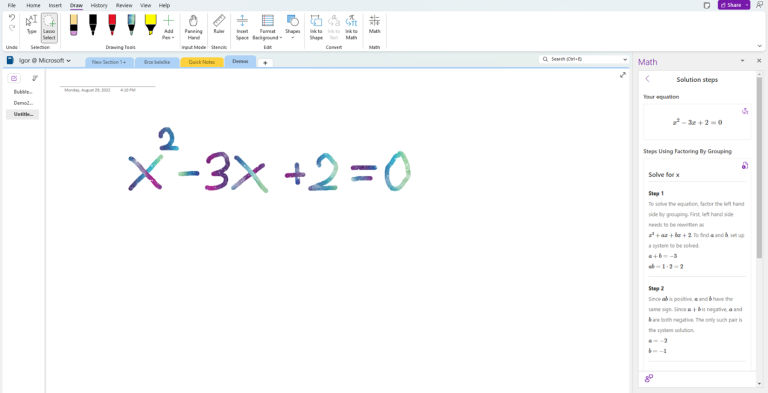Choose the eraser tool in Drawing Tools
Screen dimensions: 768x393
pos(73,25)
